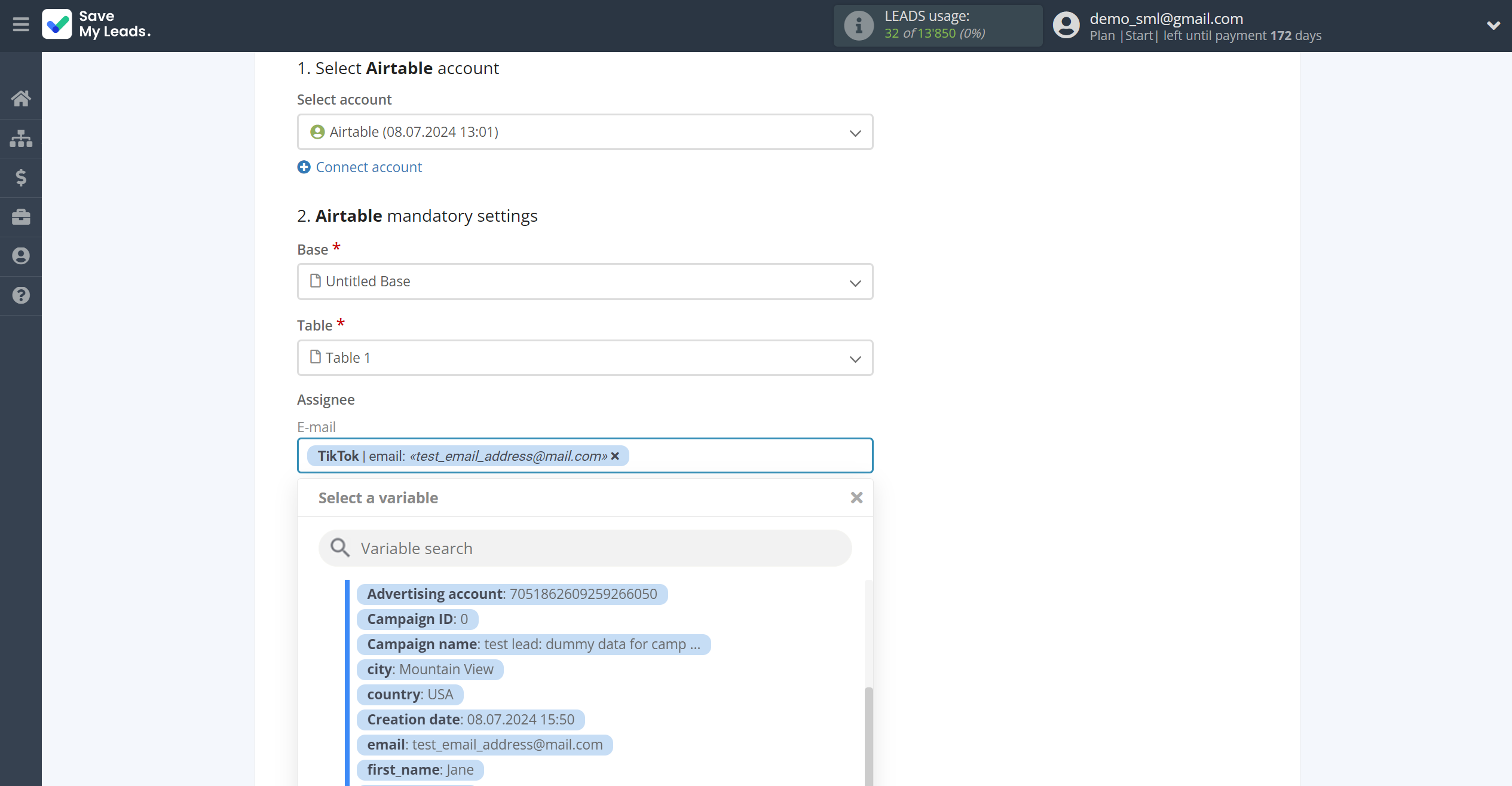Select the first_name variable

click(x=420, y=770)
